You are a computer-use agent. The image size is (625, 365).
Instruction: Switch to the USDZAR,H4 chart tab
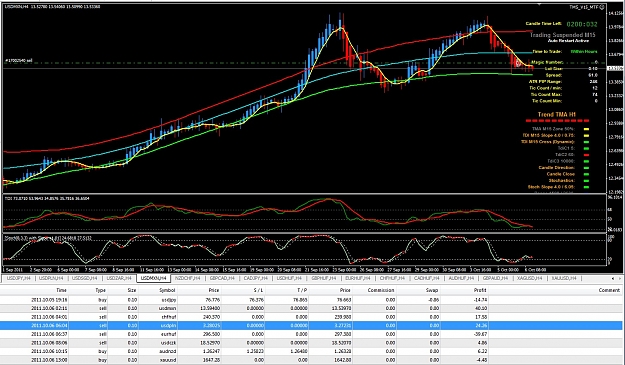point(119,278)
